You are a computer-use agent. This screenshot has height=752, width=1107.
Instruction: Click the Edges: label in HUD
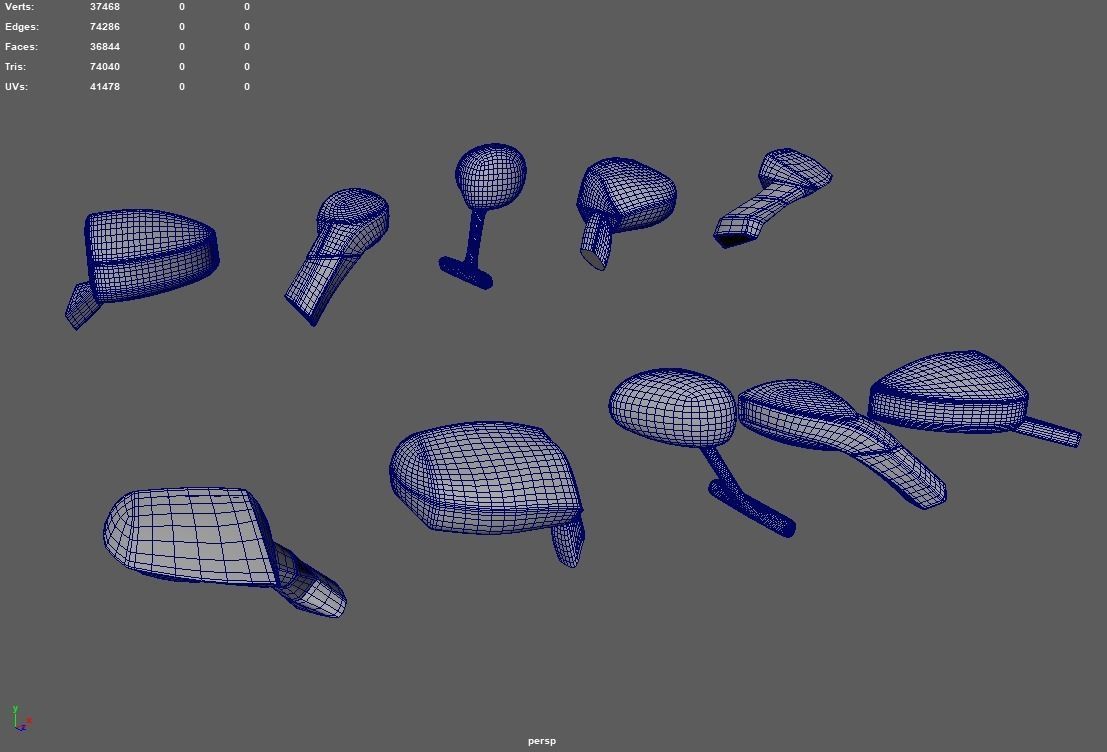22,27
